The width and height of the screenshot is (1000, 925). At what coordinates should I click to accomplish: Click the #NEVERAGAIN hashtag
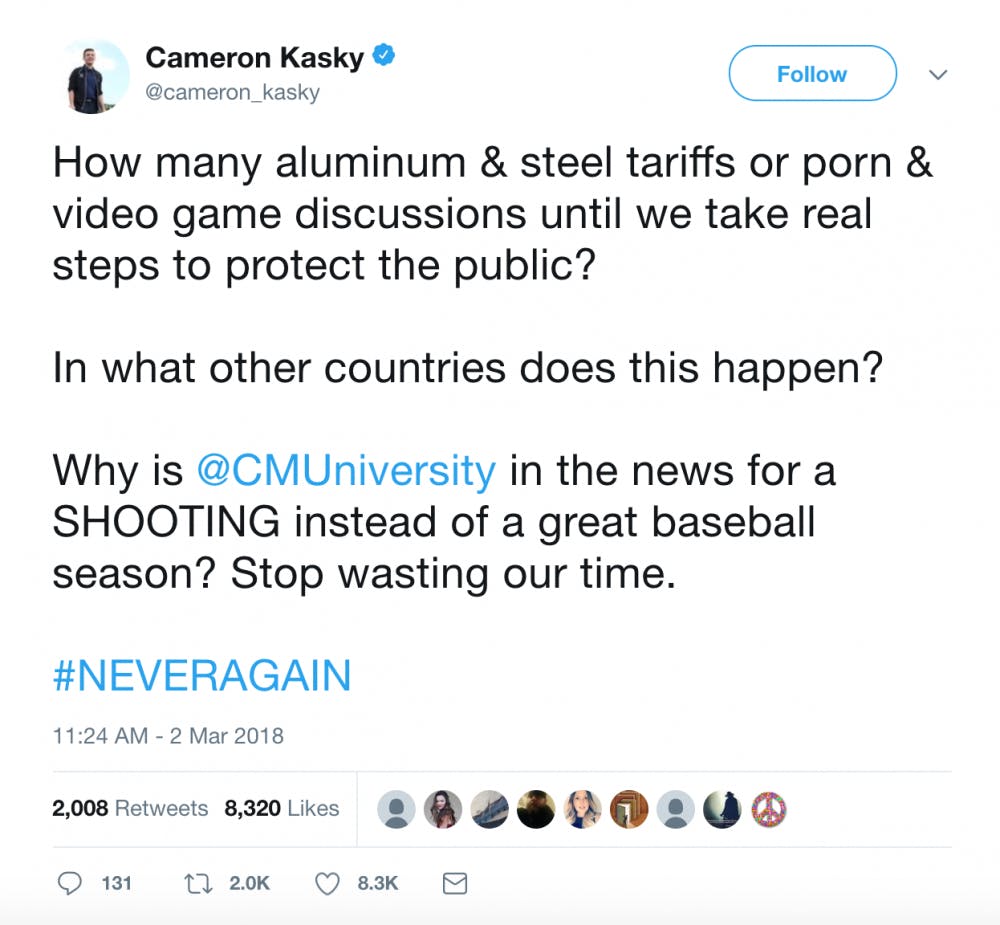(201, 676)
